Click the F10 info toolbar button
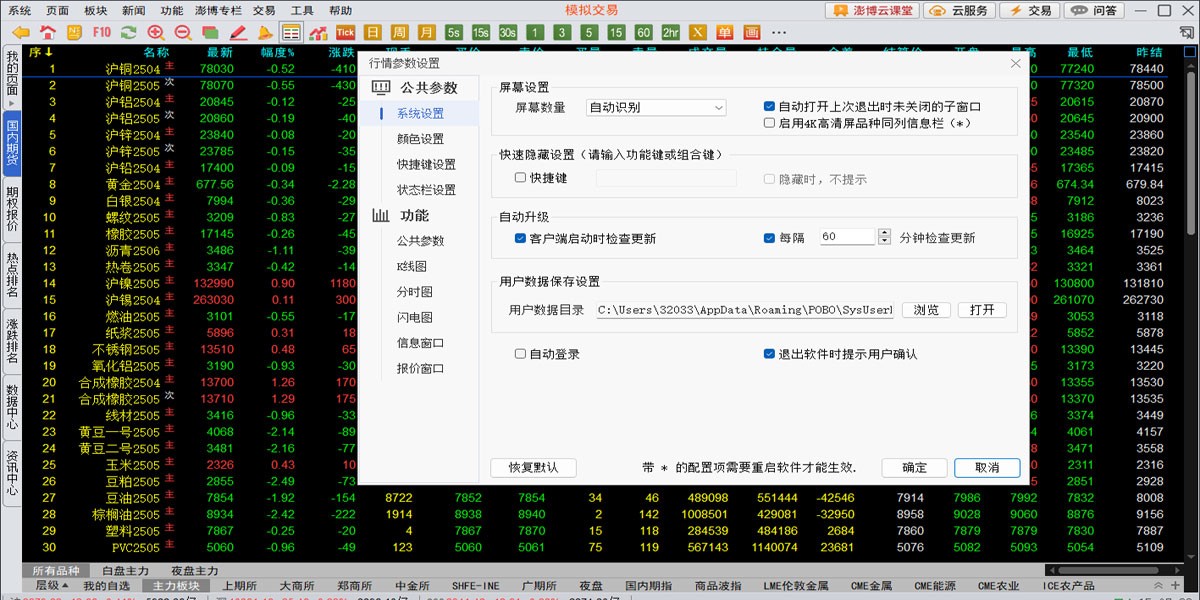This screenshot has height=600, width=1200. click(101, 32)
